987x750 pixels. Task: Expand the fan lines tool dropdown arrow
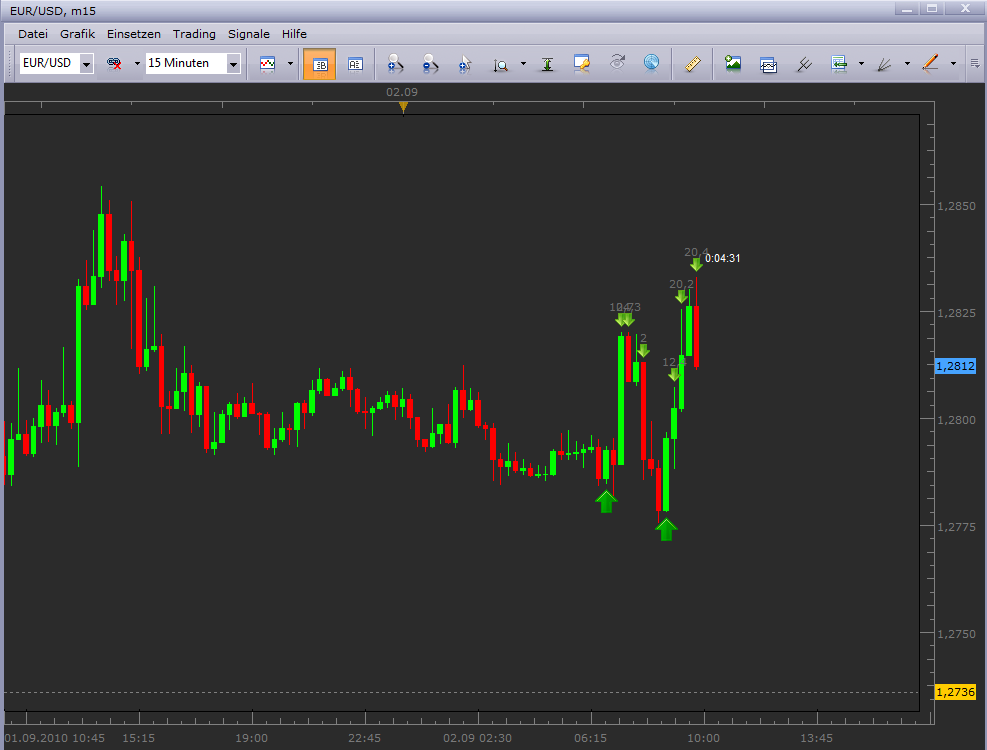pyautogui.click(x=907, y=64)
